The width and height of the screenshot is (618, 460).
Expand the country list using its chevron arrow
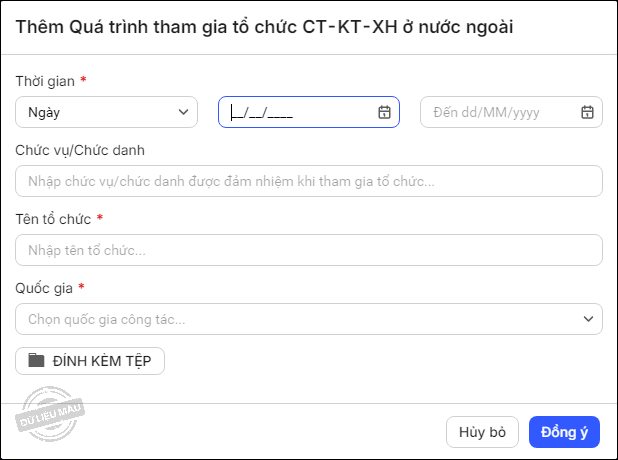click(x=588, y=319)
